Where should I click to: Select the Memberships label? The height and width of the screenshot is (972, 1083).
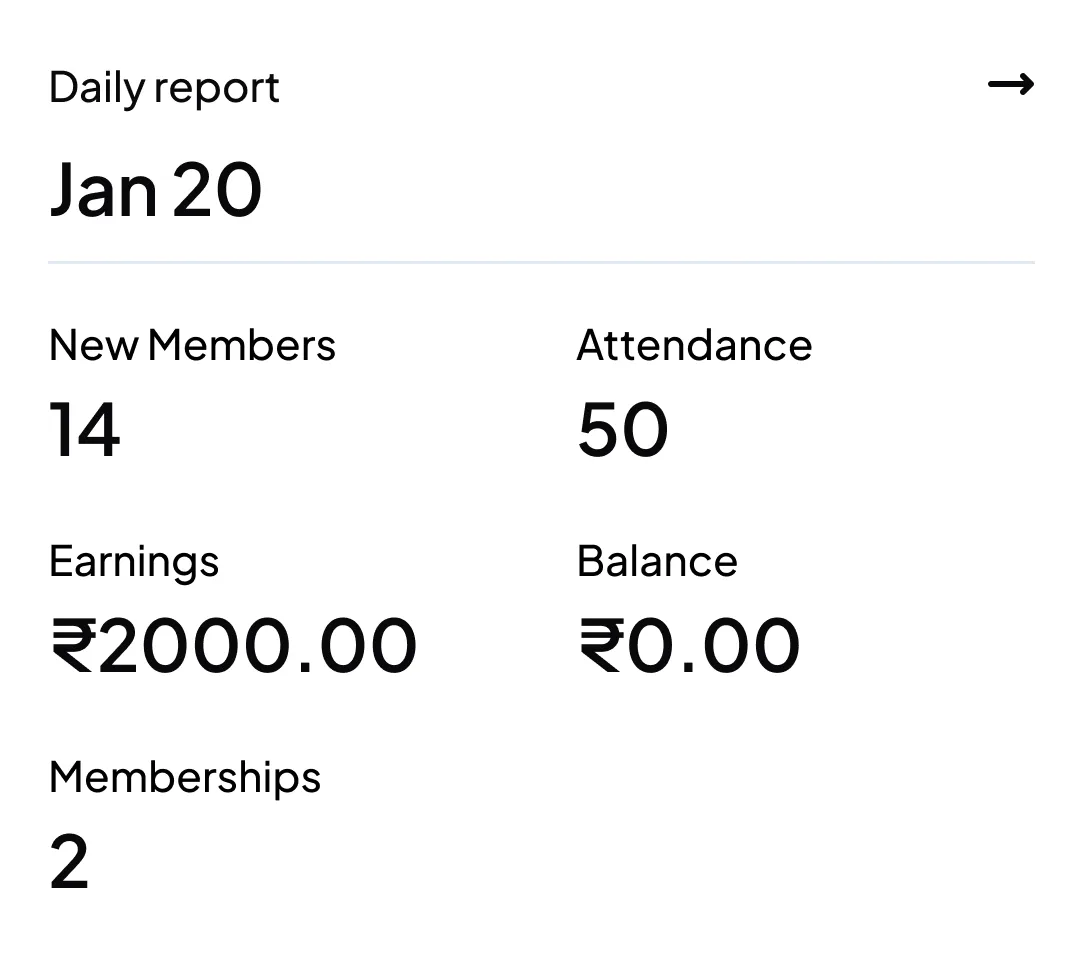(184, 776)
